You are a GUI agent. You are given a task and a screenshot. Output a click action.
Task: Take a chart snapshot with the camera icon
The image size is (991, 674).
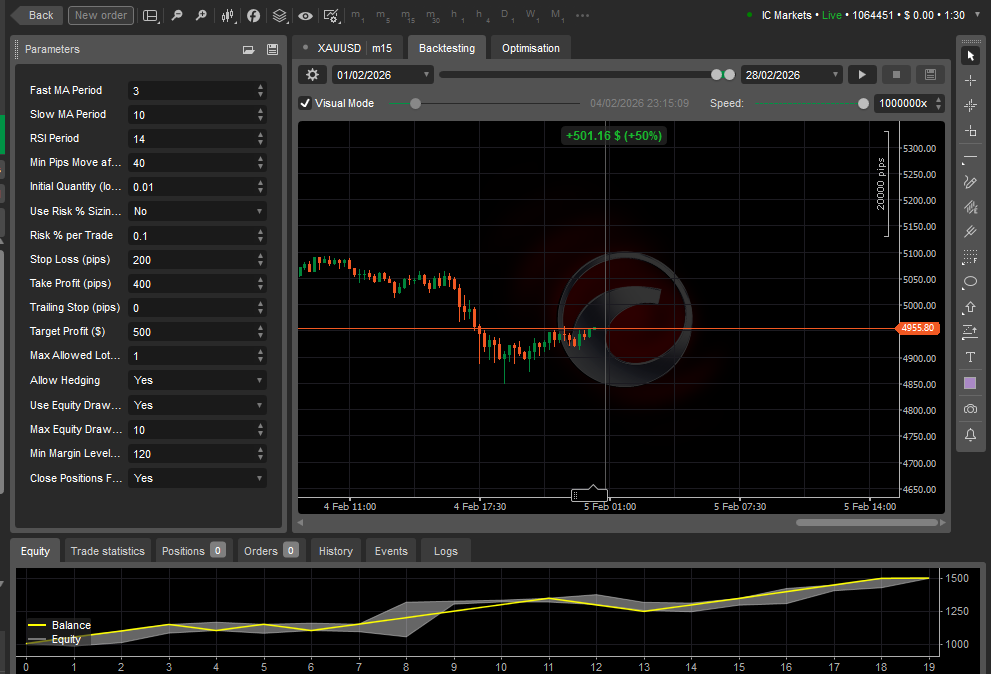coord(969,408)
